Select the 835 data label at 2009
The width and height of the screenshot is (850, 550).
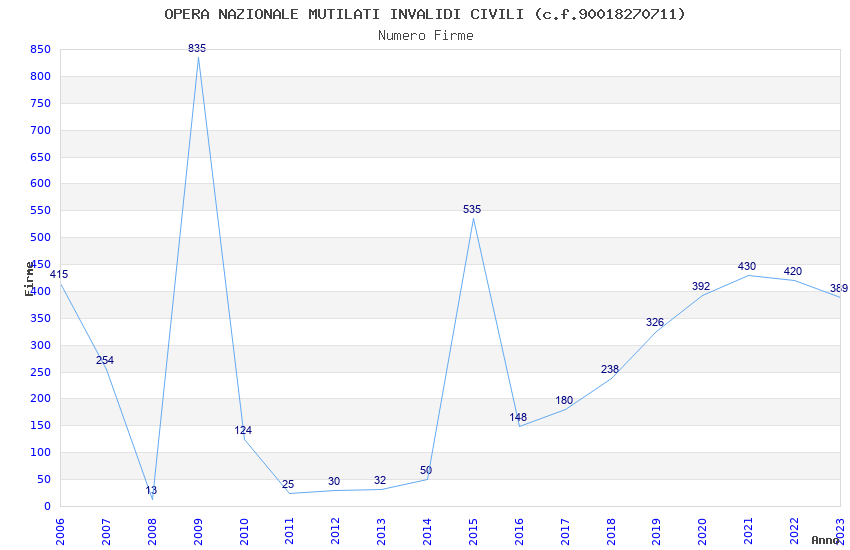click(197, 48)
